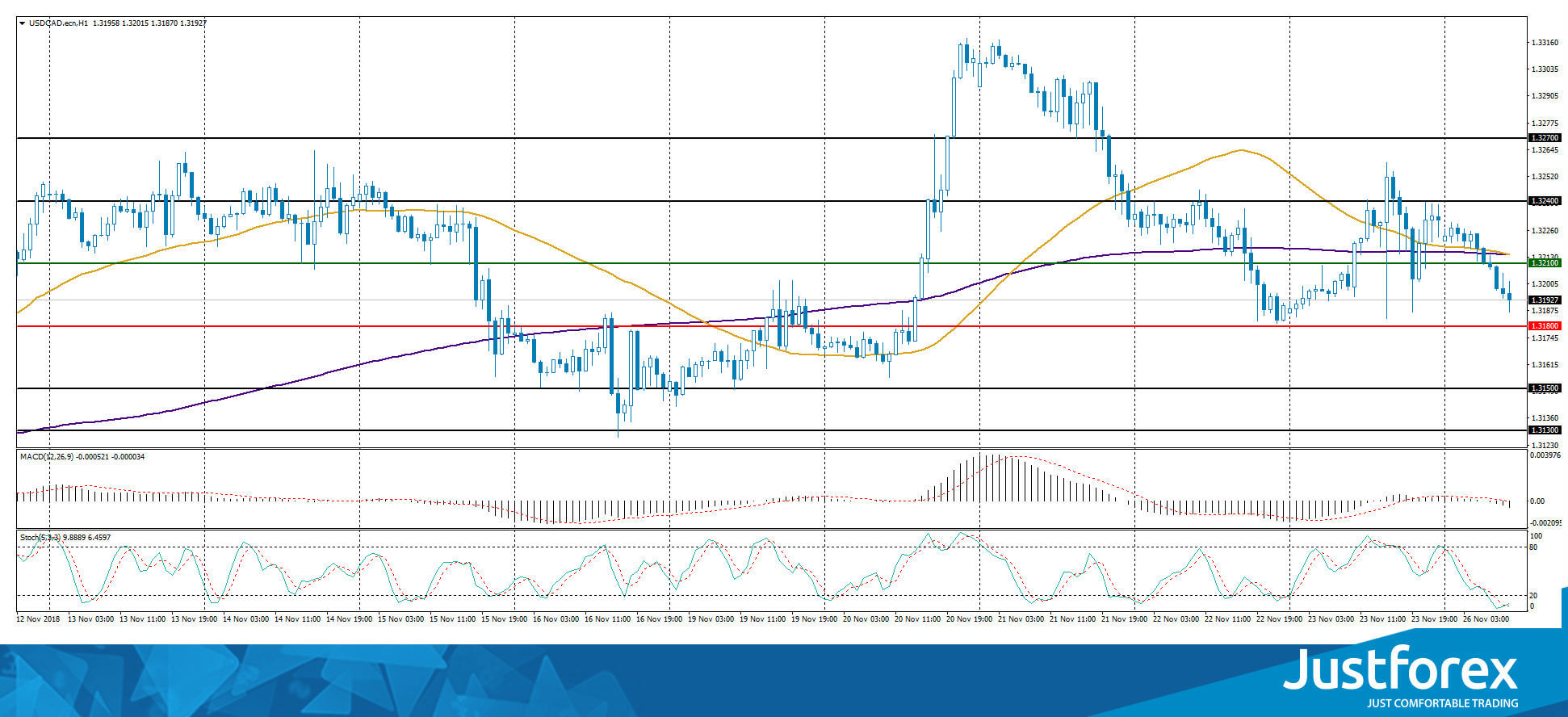Select the USDCAD.ecn,H1 chart title text
This screenshot has width=1568, height=717.
(58, 23)
